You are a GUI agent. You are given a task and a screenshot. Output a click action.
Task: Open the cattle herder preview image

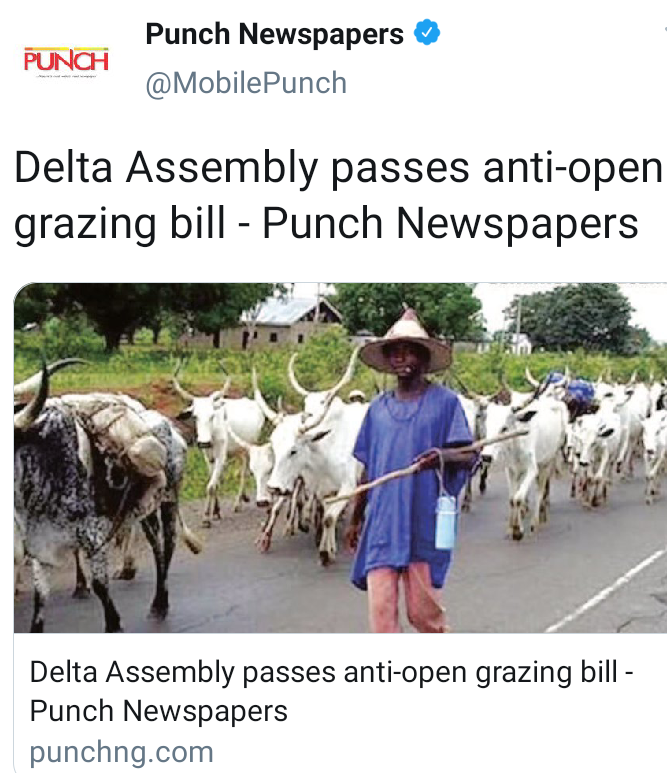[x=340, y=457]
